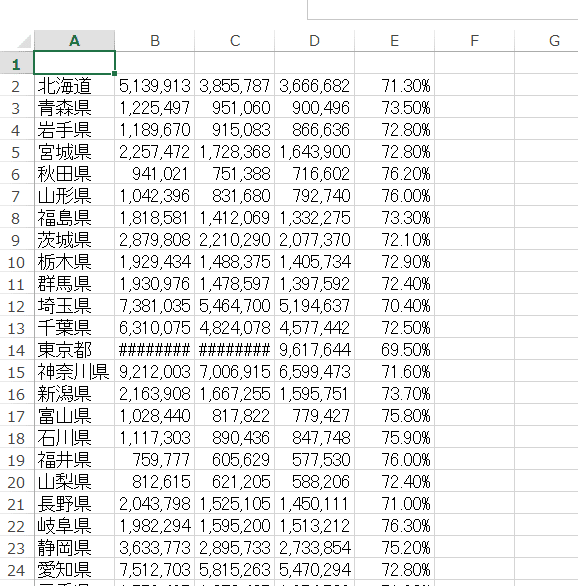Viewport: 578px width, 586px height.
Task: Click cell containing 福井県
Action: coord(74,460)
